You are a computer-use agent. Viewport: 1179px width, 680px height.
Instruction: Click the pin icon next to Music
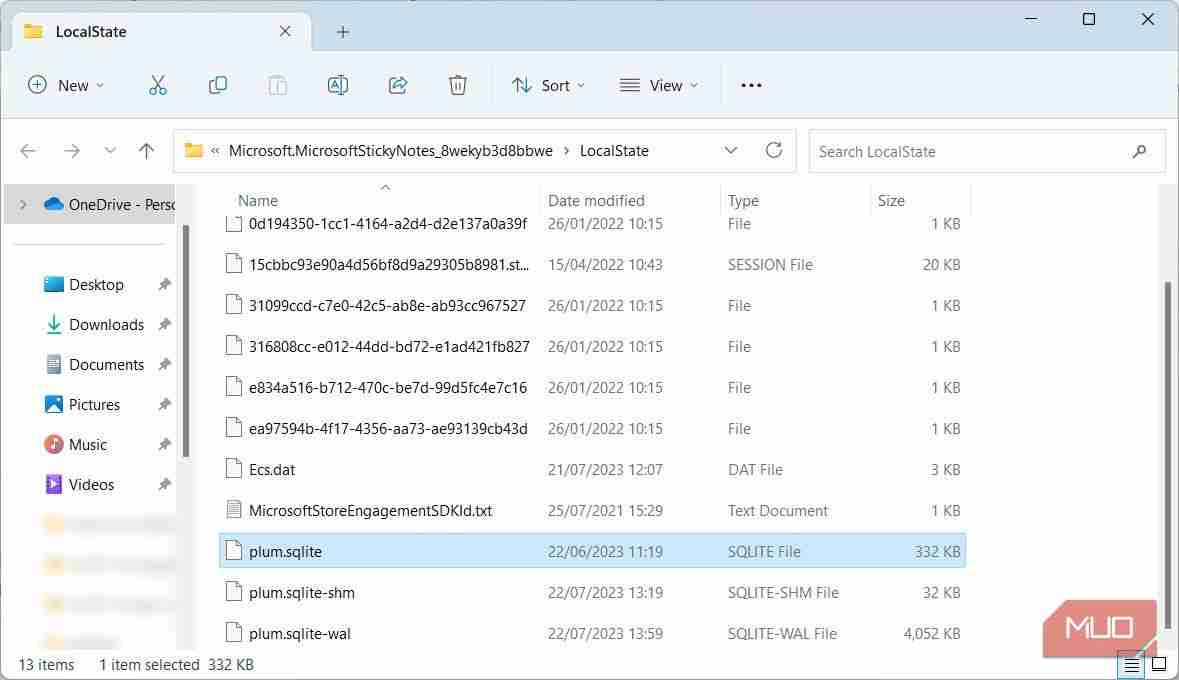pyautogui.click(x=164, y=445)
